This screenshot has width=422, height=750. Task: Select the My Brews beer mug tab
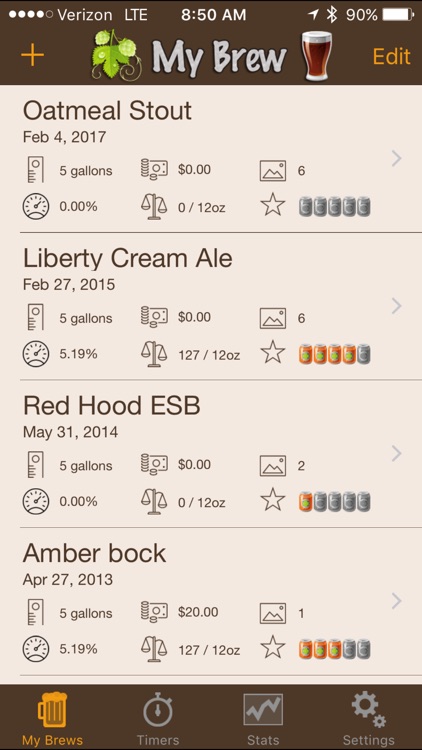click(x=53, y=718)
